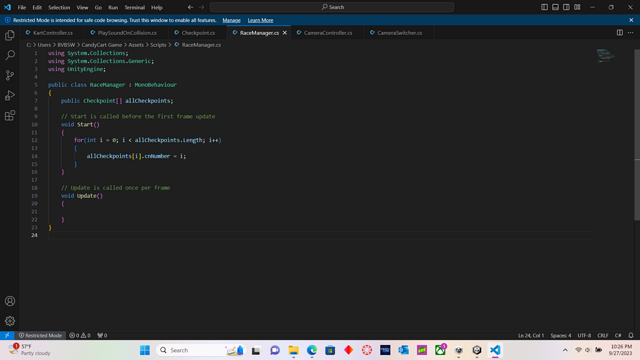Viewport: 640px width, 360px height.
Task: Select the Assets breadcrumb segment
Action: tap(136, 45)
